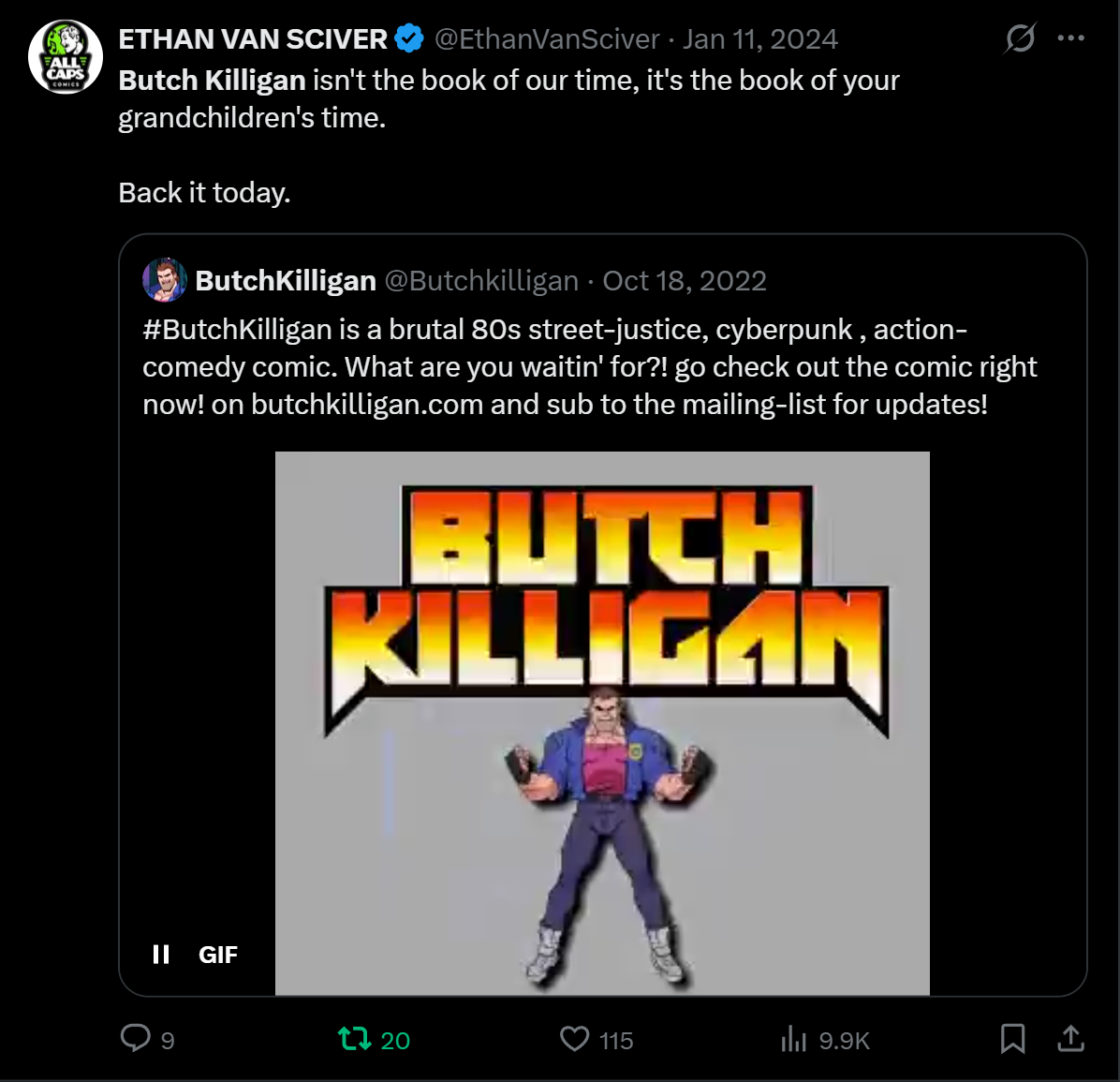The width and height of the screenshot is (1120, 1082).
Task: Click the @Butchkilligan handle in quote
Action: (x=481, y=281)
